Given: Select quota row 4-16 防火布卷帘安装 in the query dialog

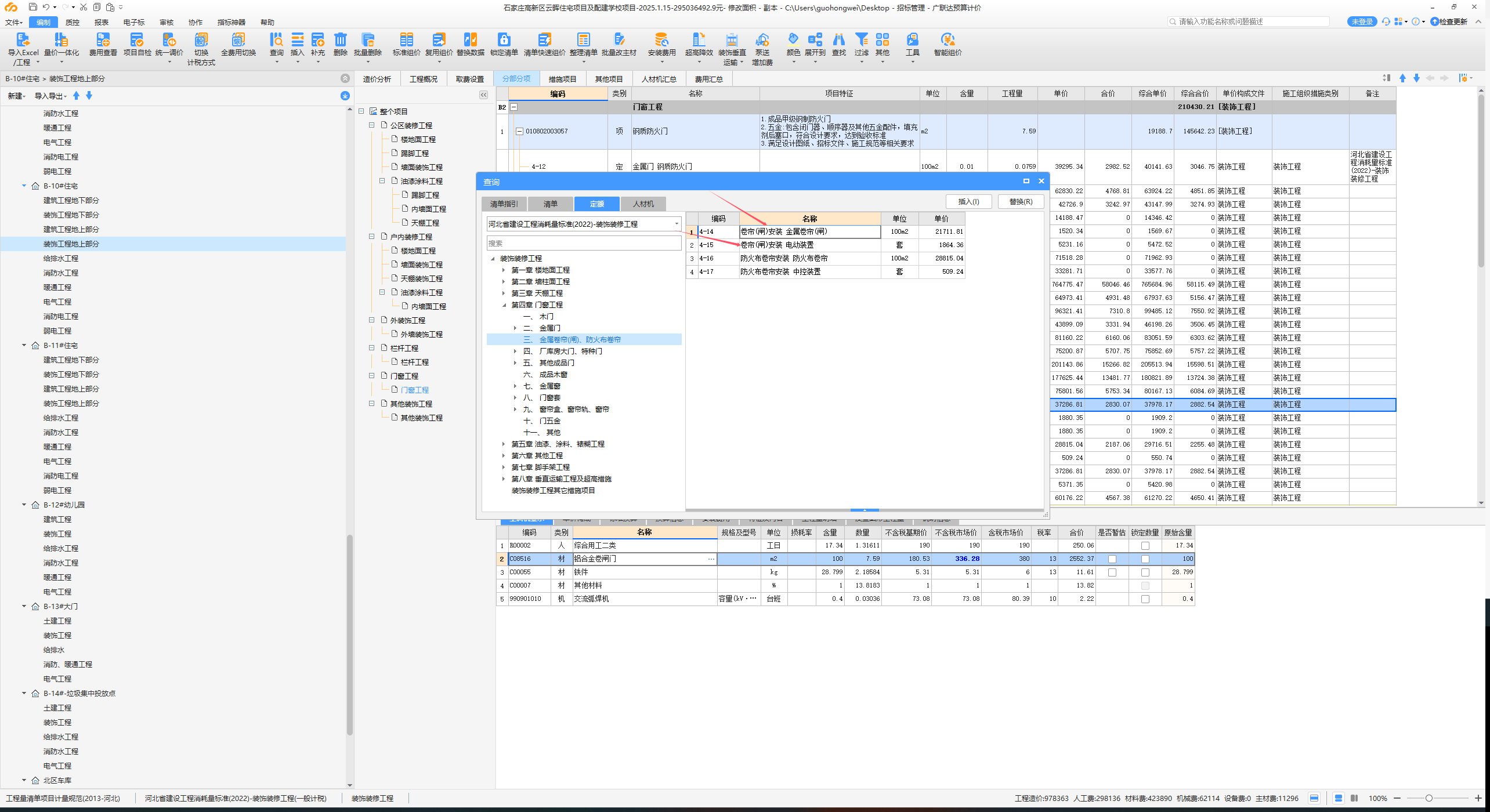Looking at the screenshot, I should pyautogui.click(x=826, y=259).
